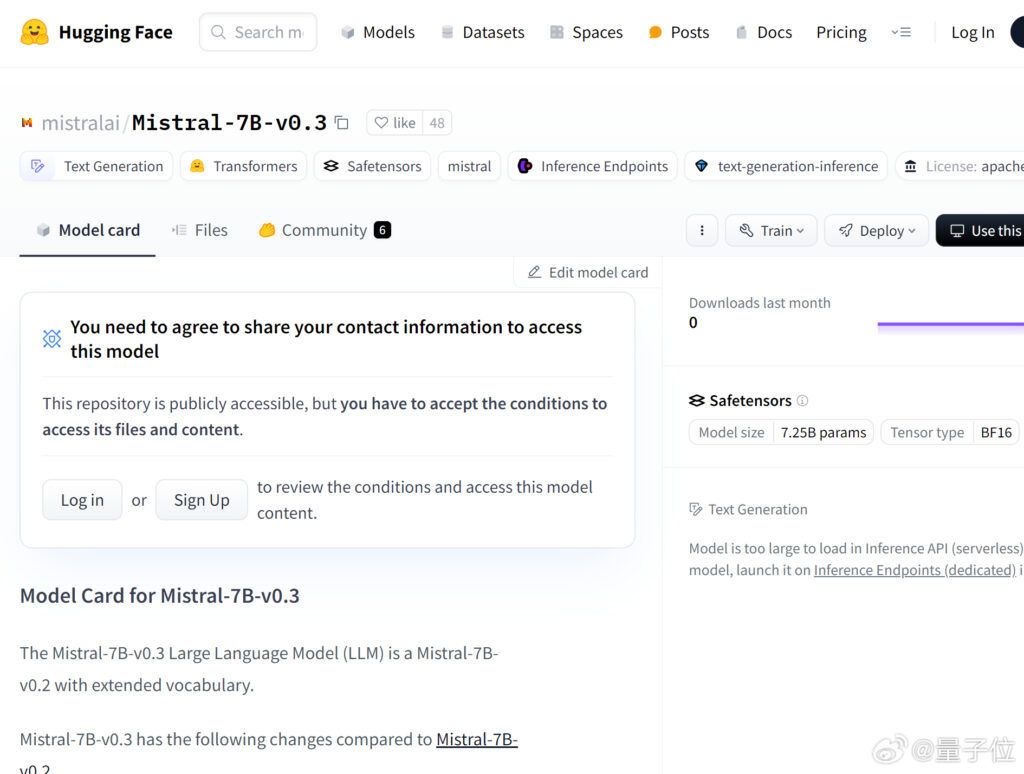This screenshot has width=1024, height=774.
Task: Click the Log in button in gate box
Action: tap(82, 500)
